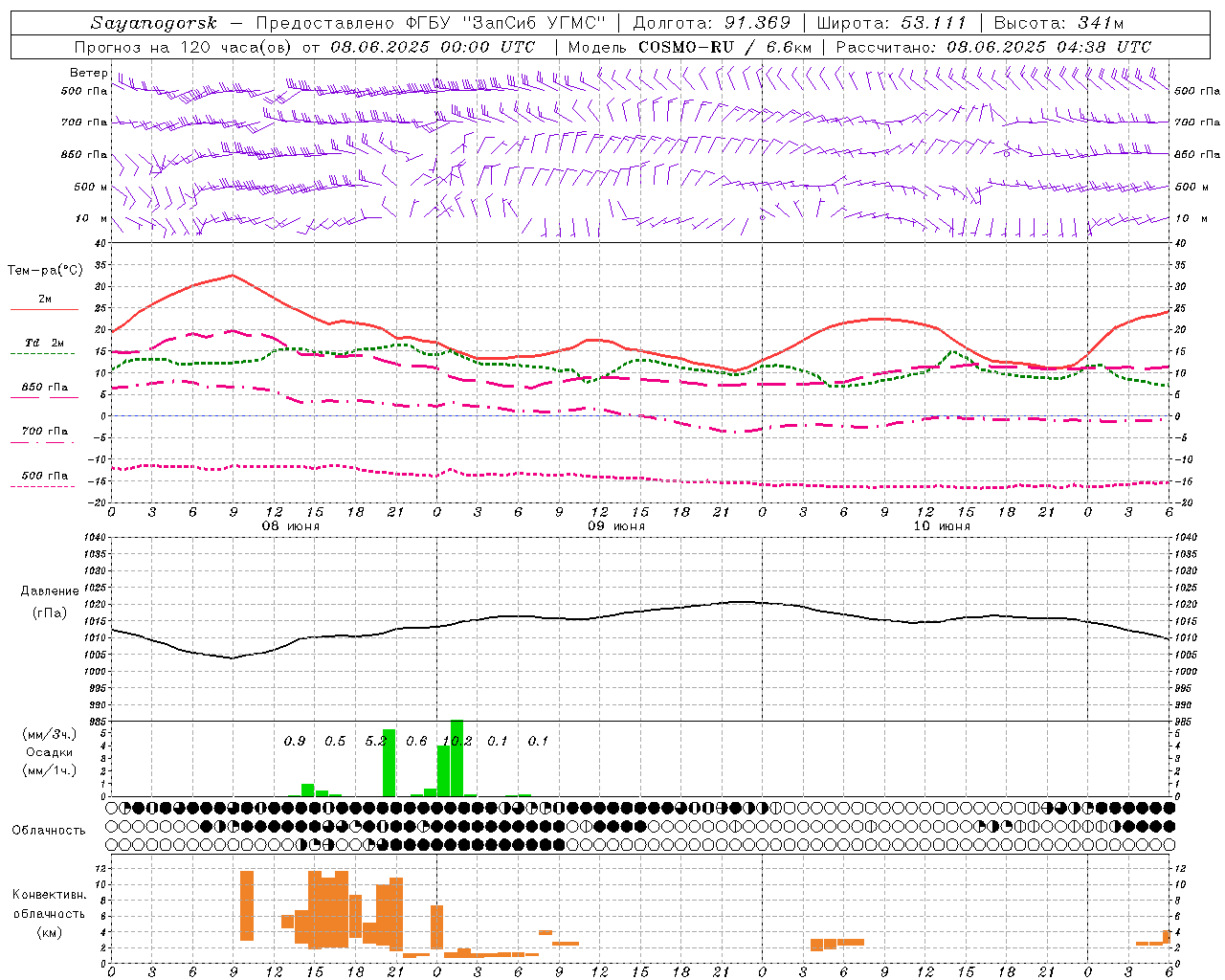
Task: Click the Облачность cloud cover label
Action: coord(49,831)
